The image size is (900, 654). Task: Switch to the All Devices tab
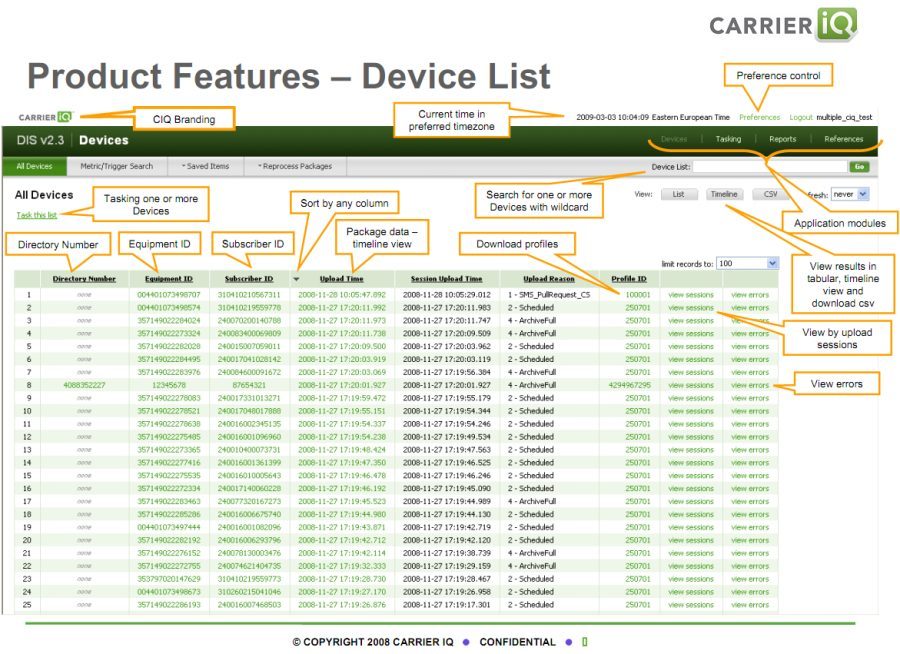[x=34, y=166]
